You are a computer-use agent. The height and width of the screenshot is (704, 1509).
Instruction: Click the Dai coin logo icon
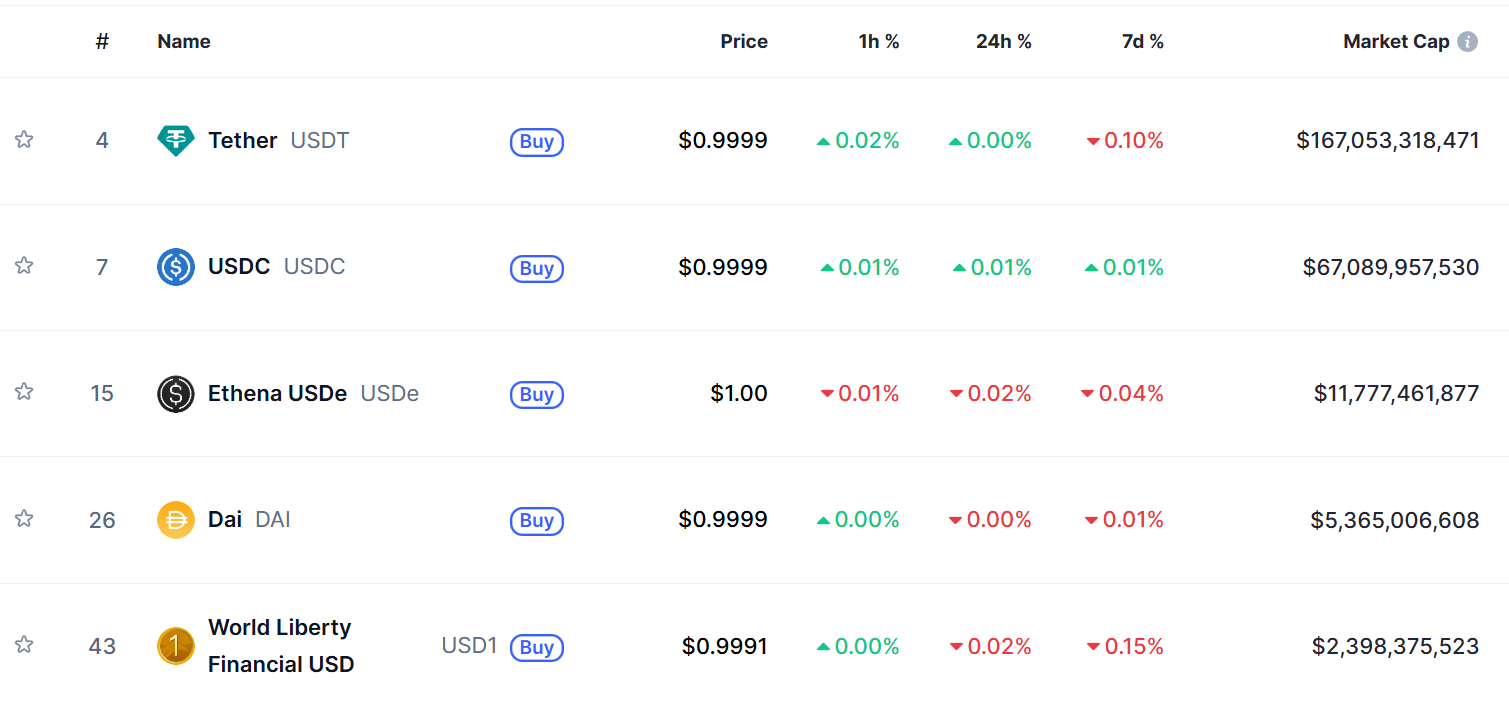click(176, 520)
